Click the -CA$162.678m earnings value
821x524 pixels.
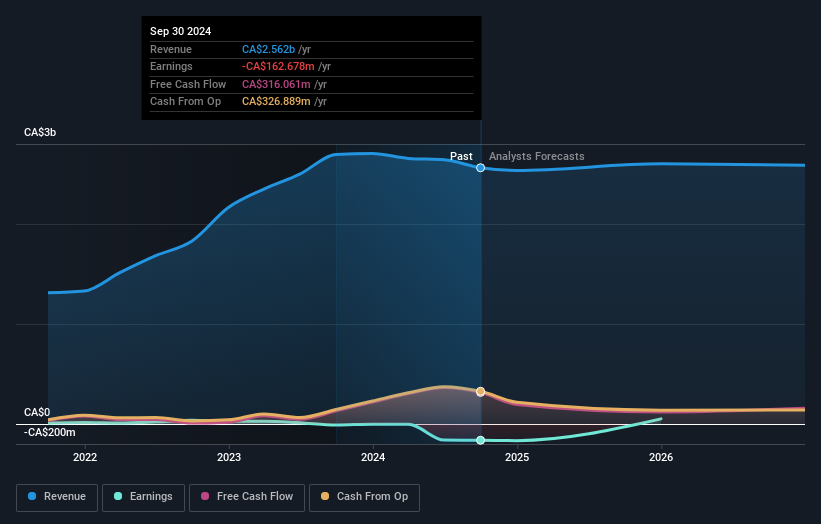278,66
